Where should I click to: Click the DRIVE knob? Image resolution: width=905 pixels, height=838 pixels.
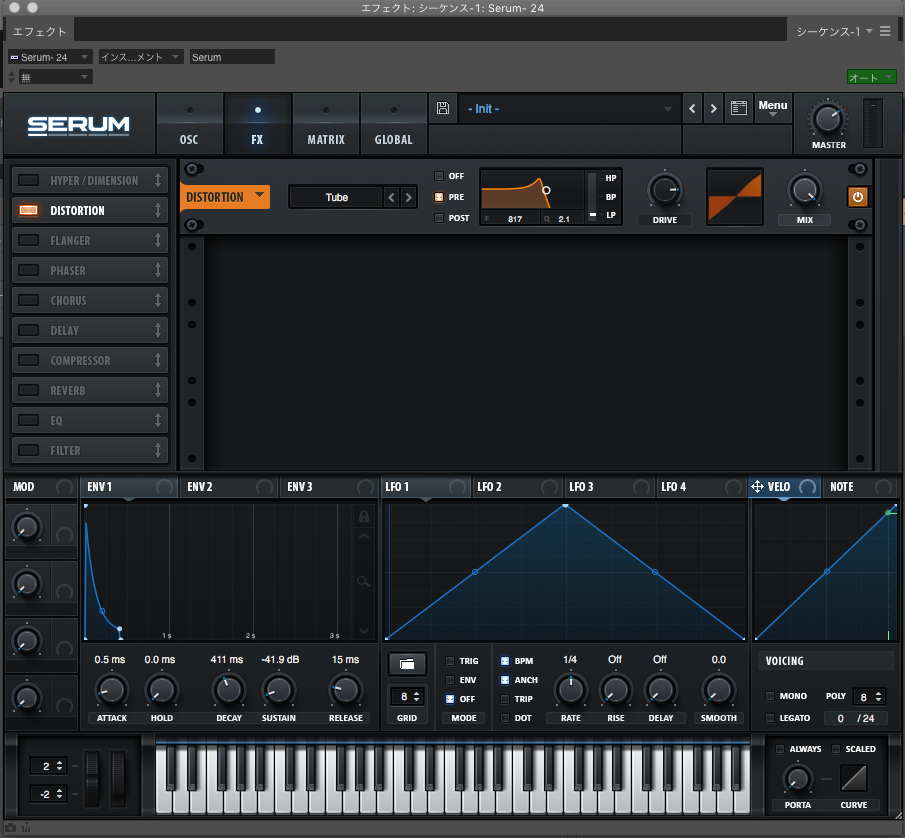664,190
